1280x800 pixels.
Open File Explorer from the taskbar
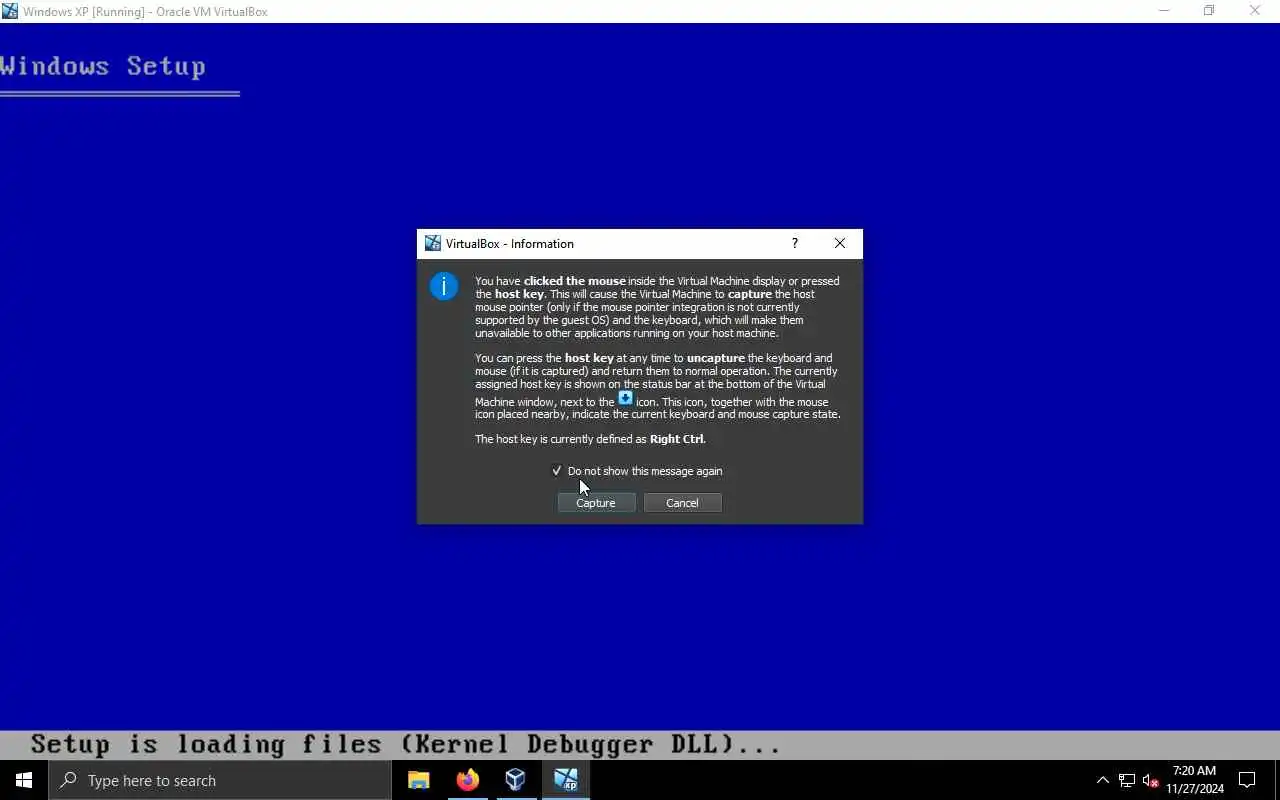pyautogui.click(x=418, y=780)
